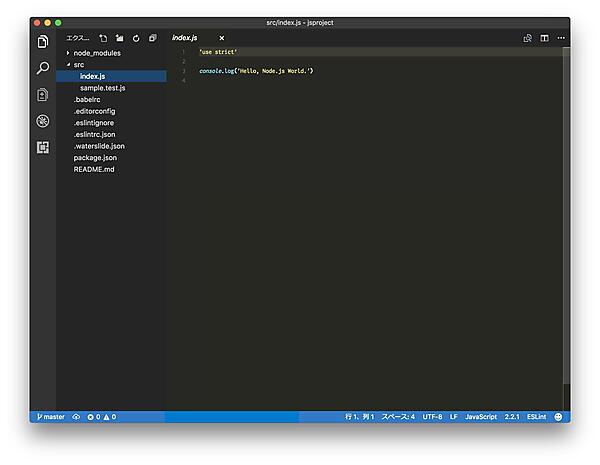Open sample.test.js from the file tree

(x=102, y=88)
